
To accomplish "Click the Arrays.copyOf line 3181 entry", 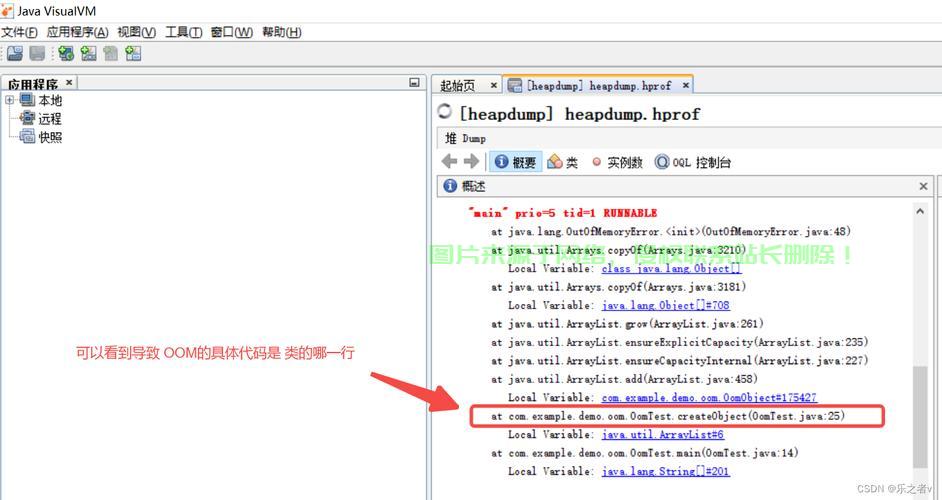I will (618, 287).
